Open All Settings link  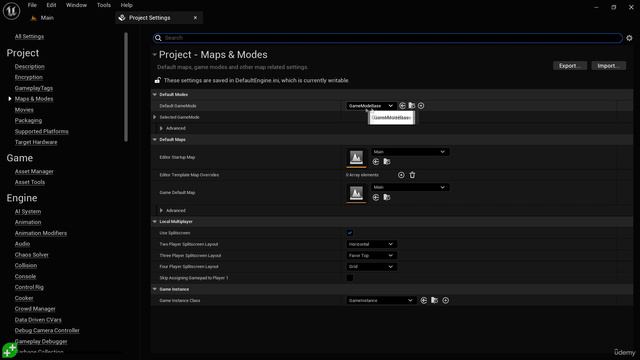tap(29, 36)
